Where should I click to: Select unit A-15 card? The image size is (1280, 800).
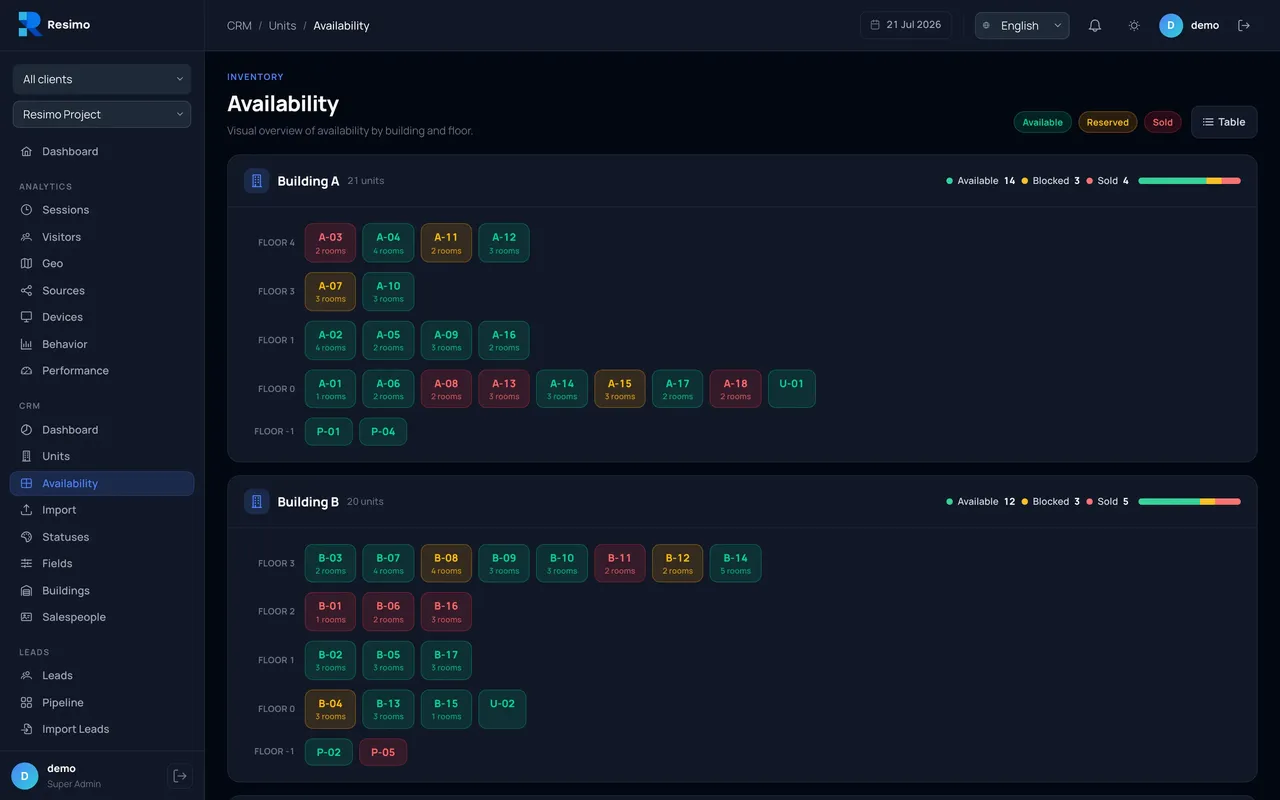(x=620, y=389)
